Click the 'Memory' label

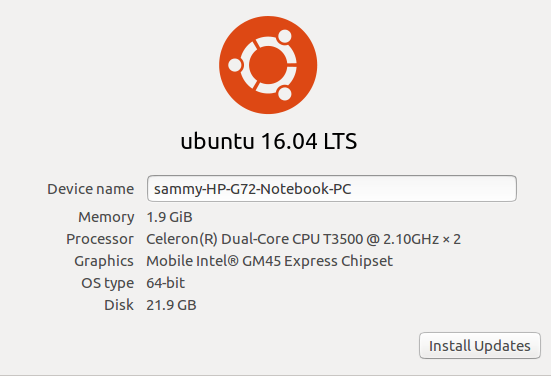[x=106, y=217]
